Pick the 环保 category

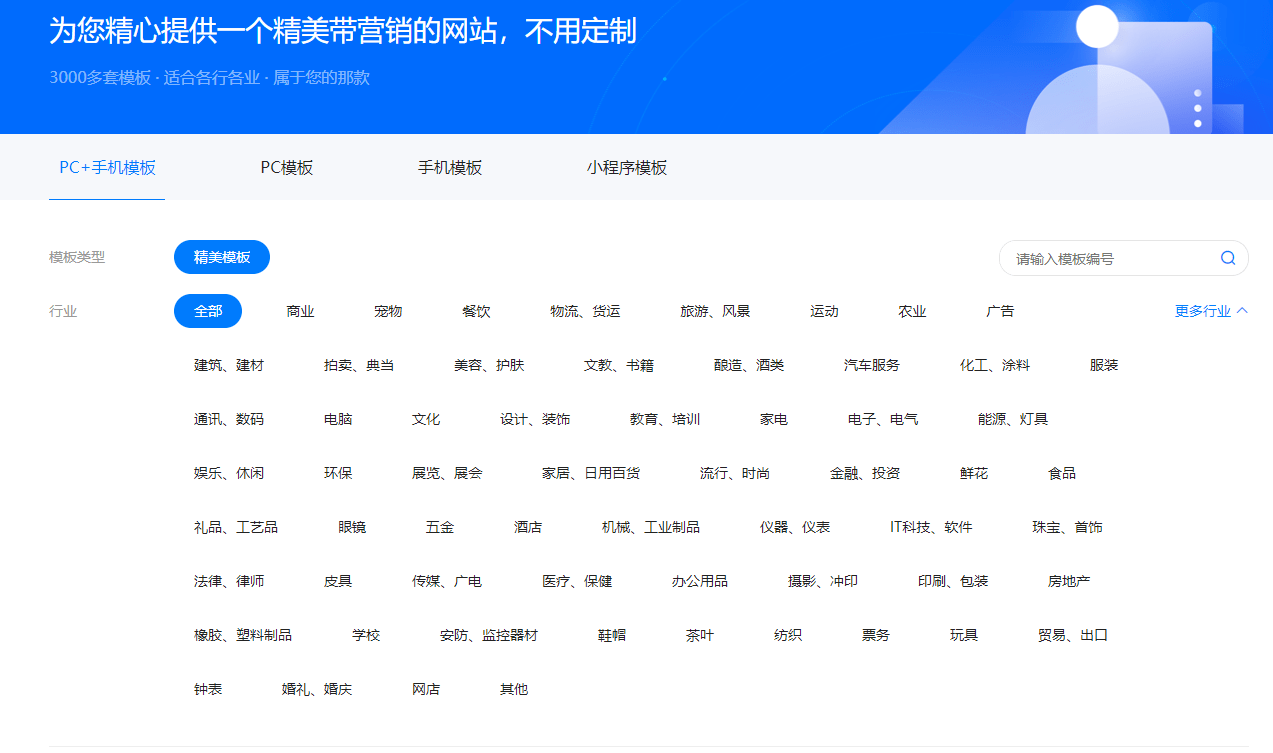[338, 473]
